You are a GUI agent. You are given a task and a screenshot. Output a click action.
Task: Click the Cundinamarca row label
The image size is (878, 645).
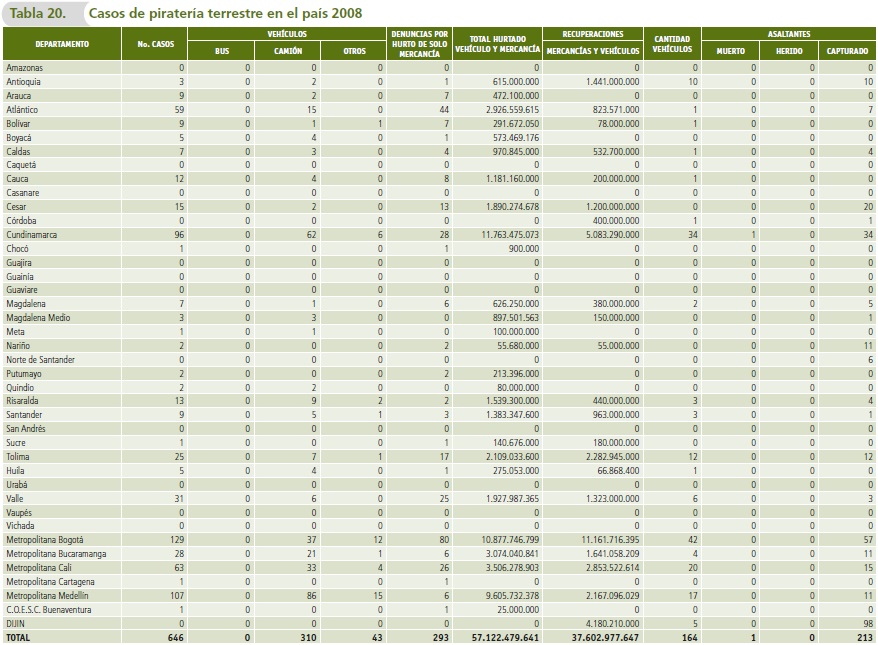pyautogui.click(x=32, y=232)
